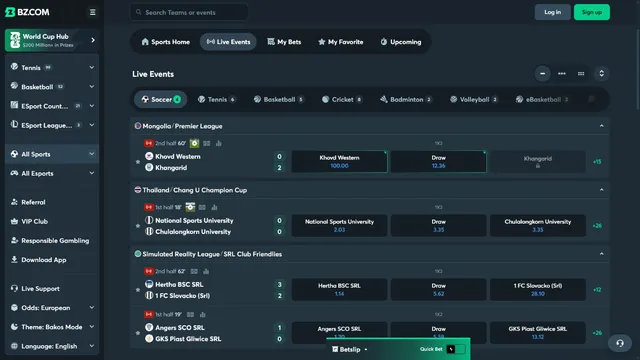Open the Odds: European dropdown
Viewport: 640px width, 360px height.
[52, 308]
